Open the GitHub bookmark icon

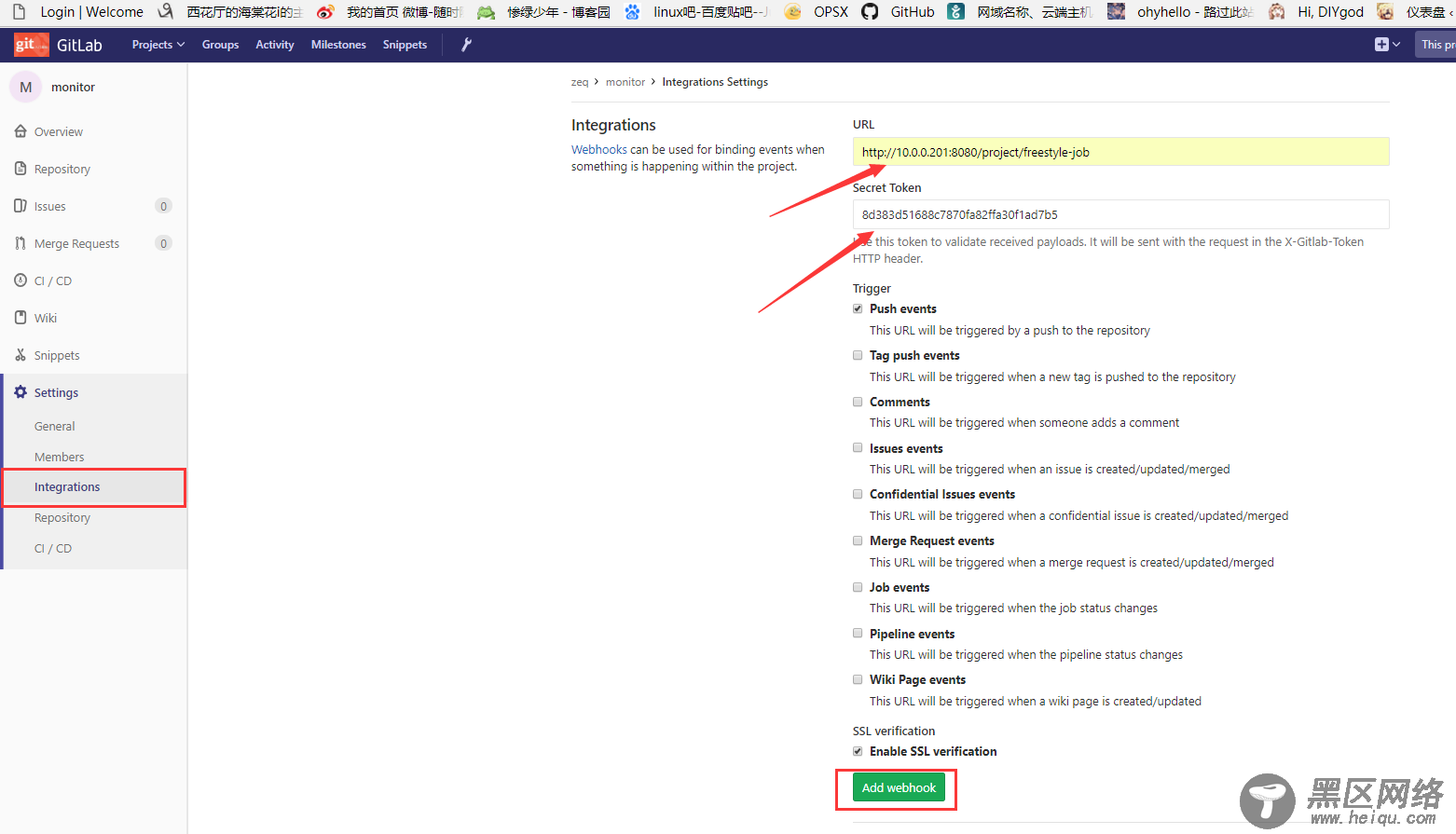tap(870, 11)
